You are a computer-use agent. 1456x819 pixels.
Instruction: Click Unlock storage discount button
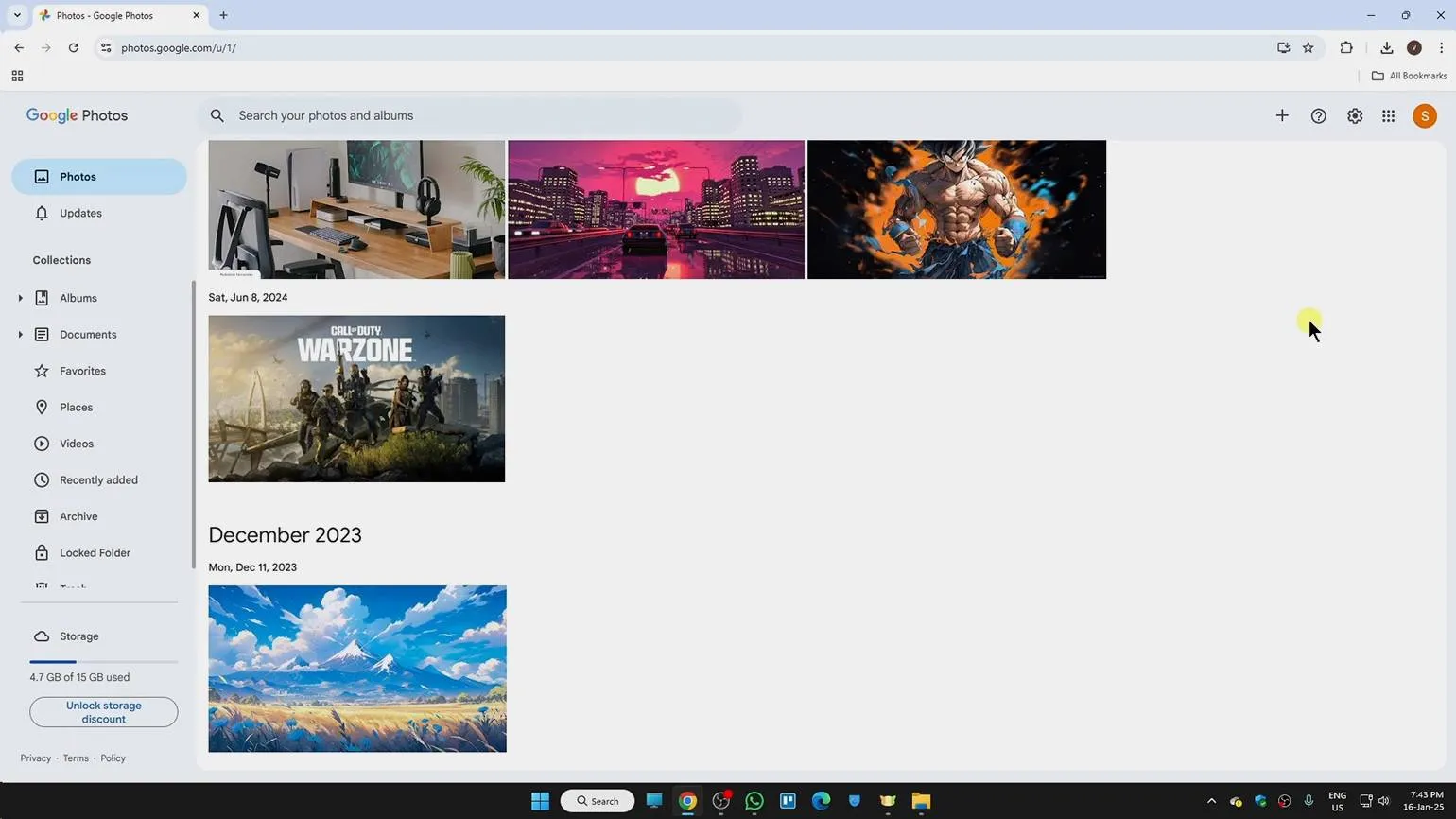pyautogui.click(x=104, y=712)
